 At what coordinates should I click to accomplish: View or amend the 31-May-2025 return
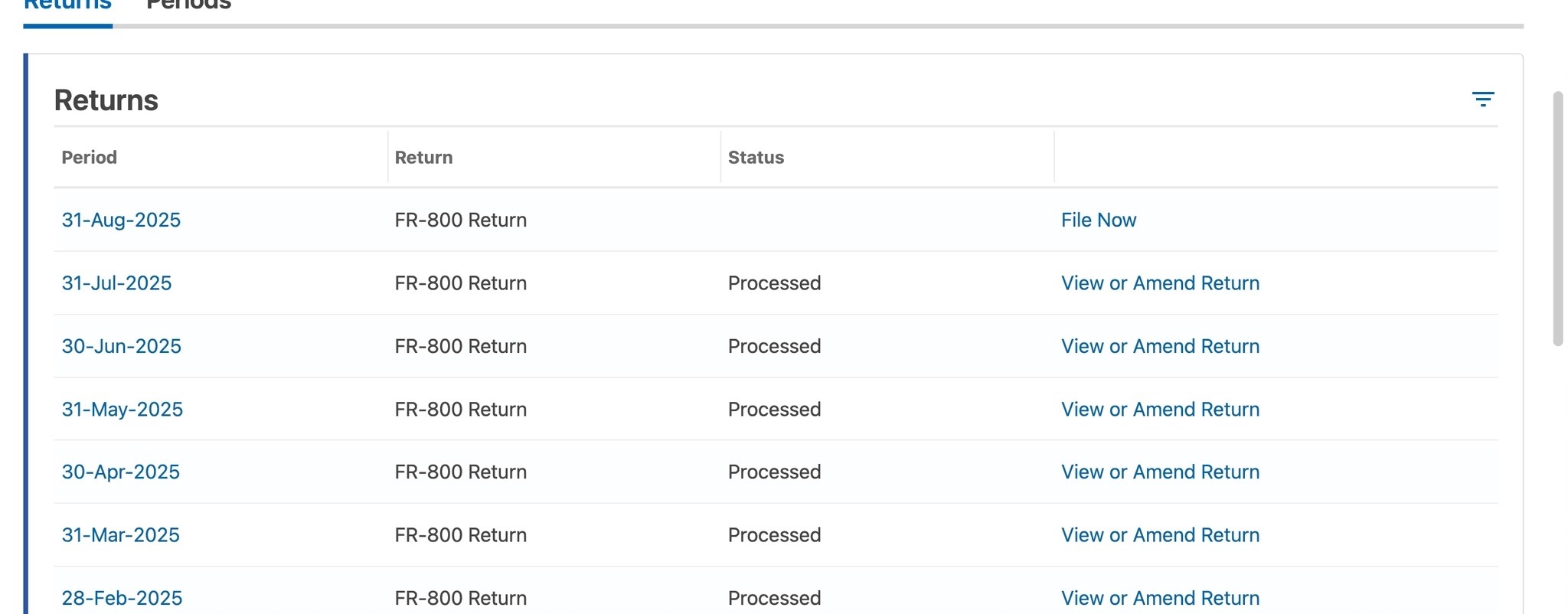[1160, 410]
